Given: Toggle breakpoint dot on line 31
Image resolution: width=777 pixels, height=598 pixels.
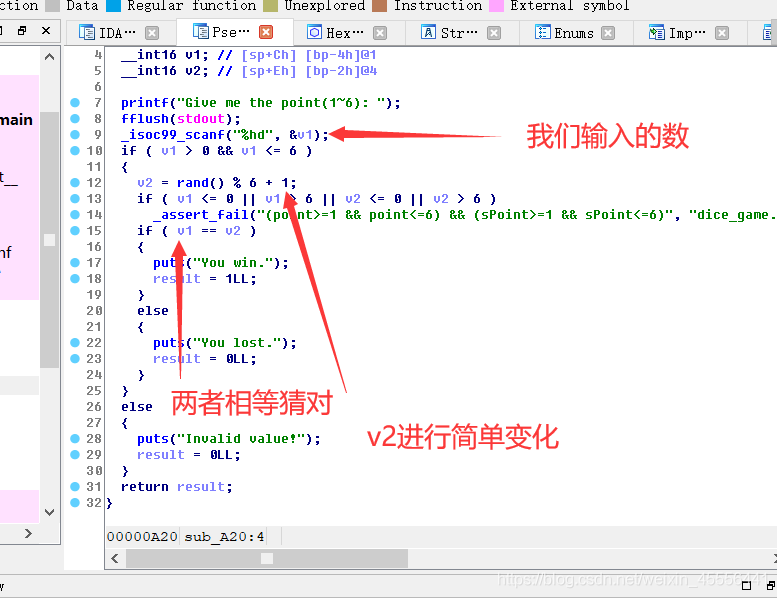Looking at the screenshot, I should pos(75,487).
